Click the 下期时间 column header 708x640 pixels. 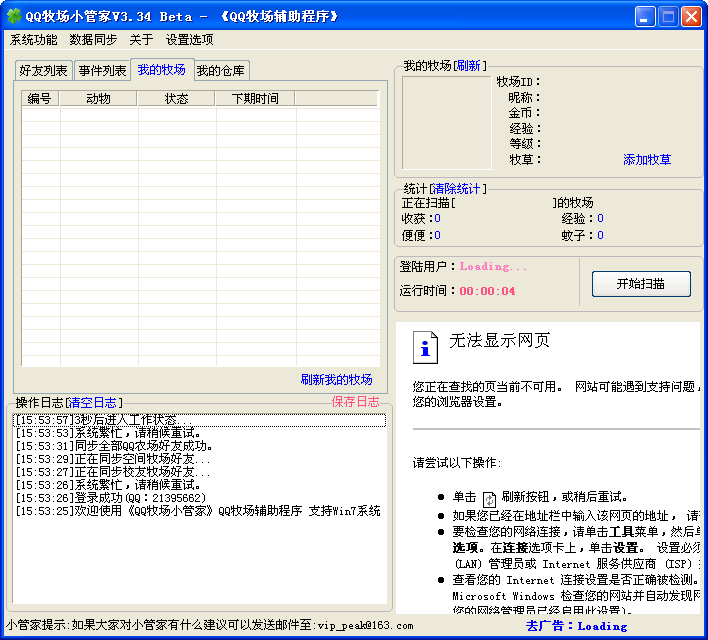pyautogui.click(x=255, y=99)
